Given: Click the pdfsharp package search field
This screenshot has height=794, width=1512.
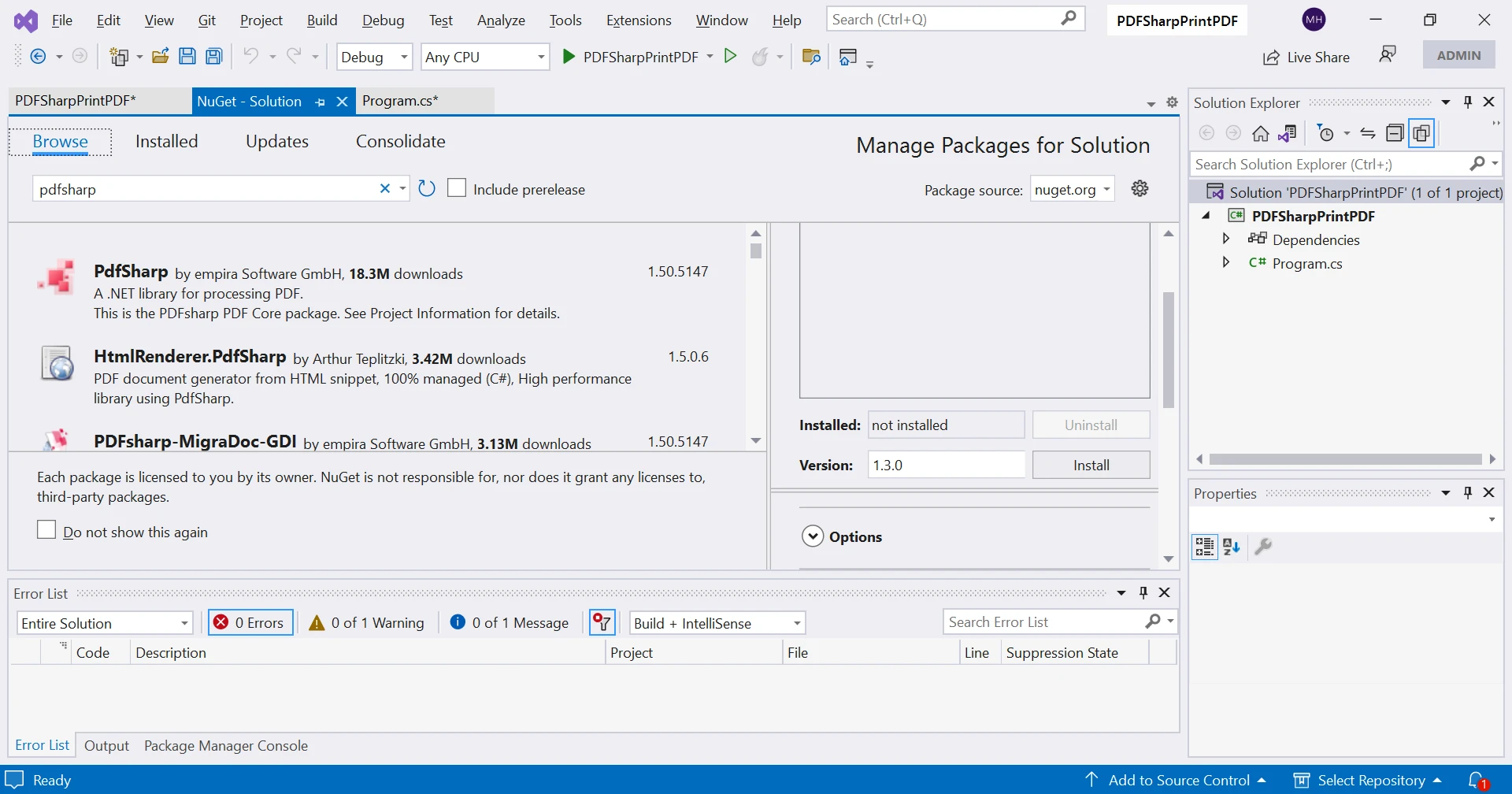Looking at the screenshot, I should [205, 189].
